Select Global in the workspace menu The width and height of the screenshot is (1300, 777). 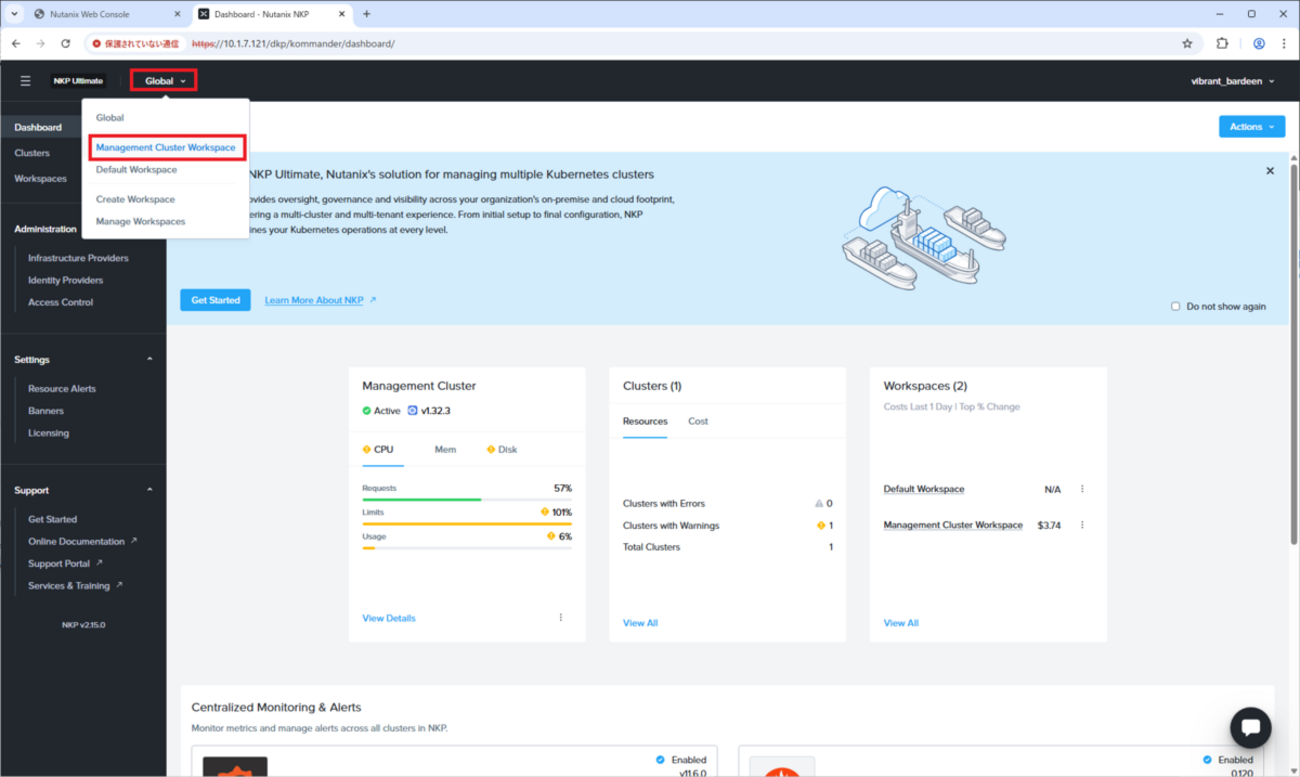(110, 118)
